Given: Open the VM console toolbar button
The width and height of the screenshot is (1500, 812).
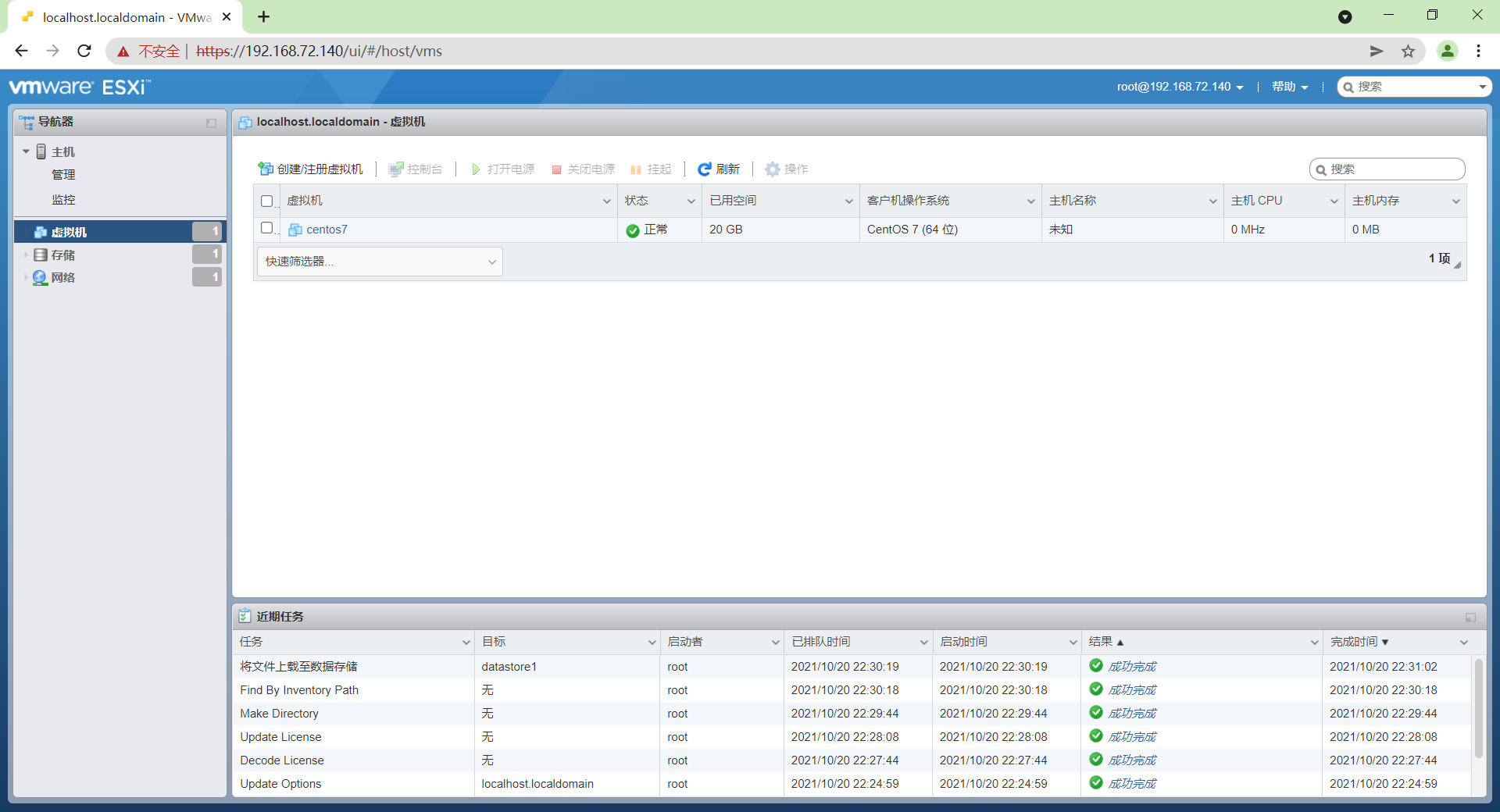Looking at the screenshot, I should (416, 169).
